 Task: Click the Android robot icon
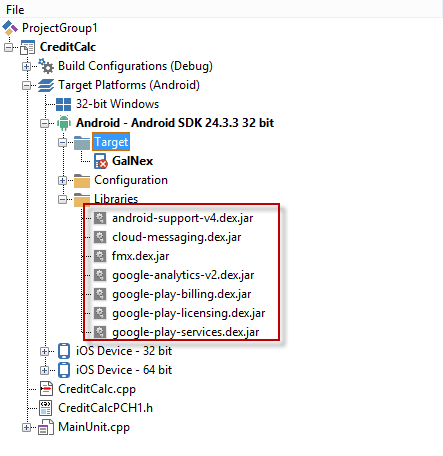point(64,123)
